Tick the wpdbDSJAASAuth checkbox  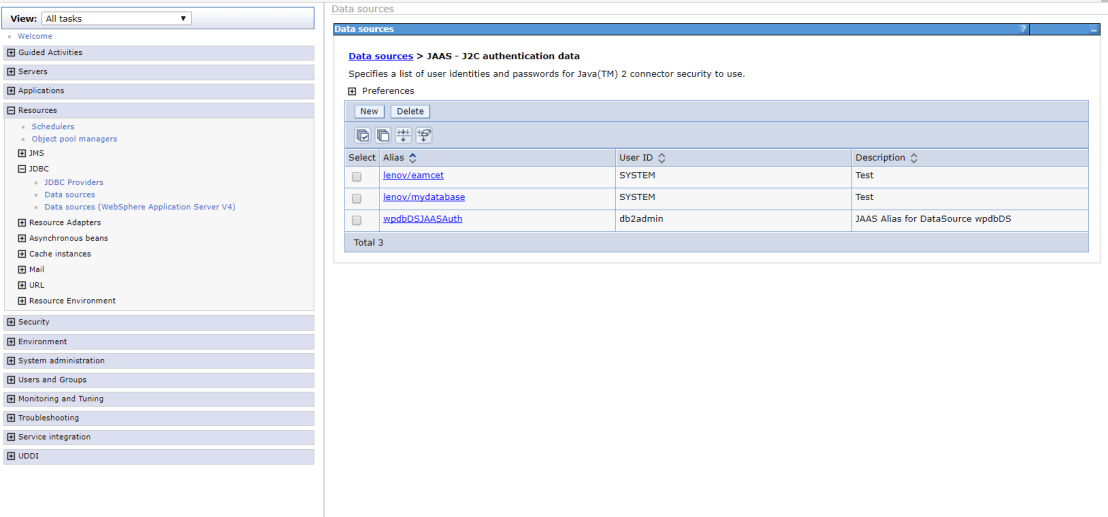click(x=356, y=220)
